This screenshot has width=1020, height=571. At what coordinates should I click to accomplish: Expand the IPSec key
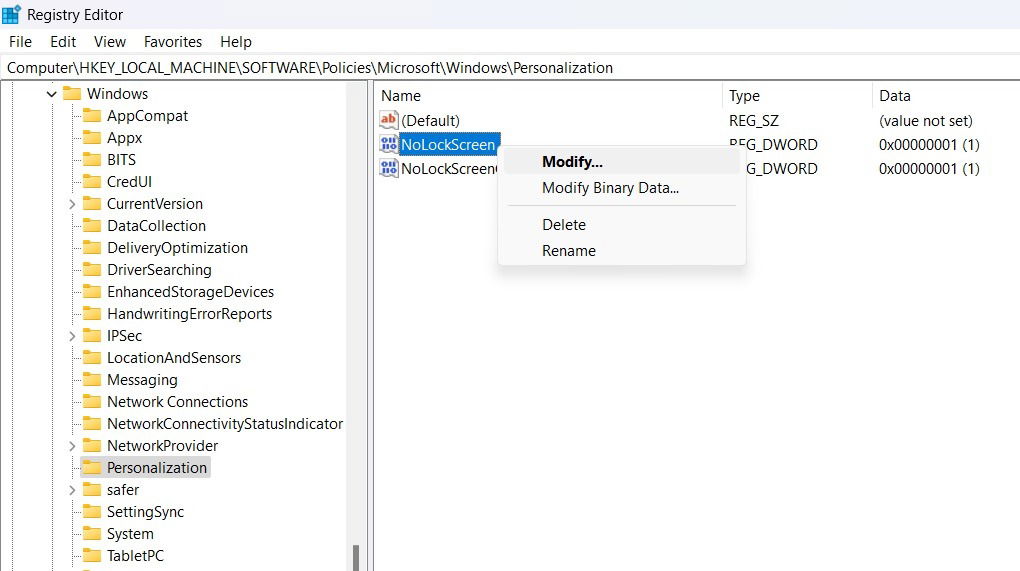tap(72, 336)
